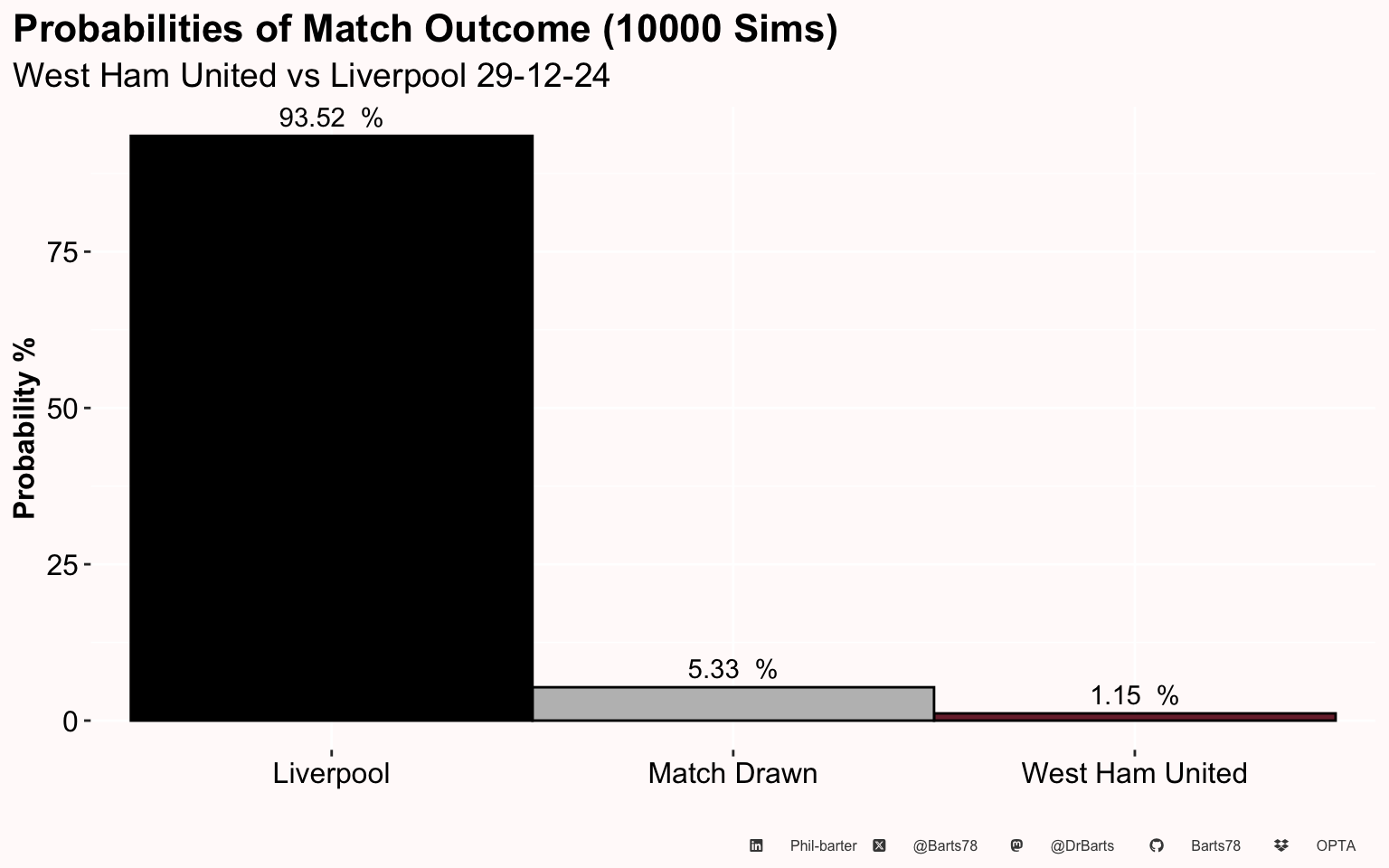This screenshot has width=1389, height=868.
Task: Click the 5.33 % value label
Action: 732,669
